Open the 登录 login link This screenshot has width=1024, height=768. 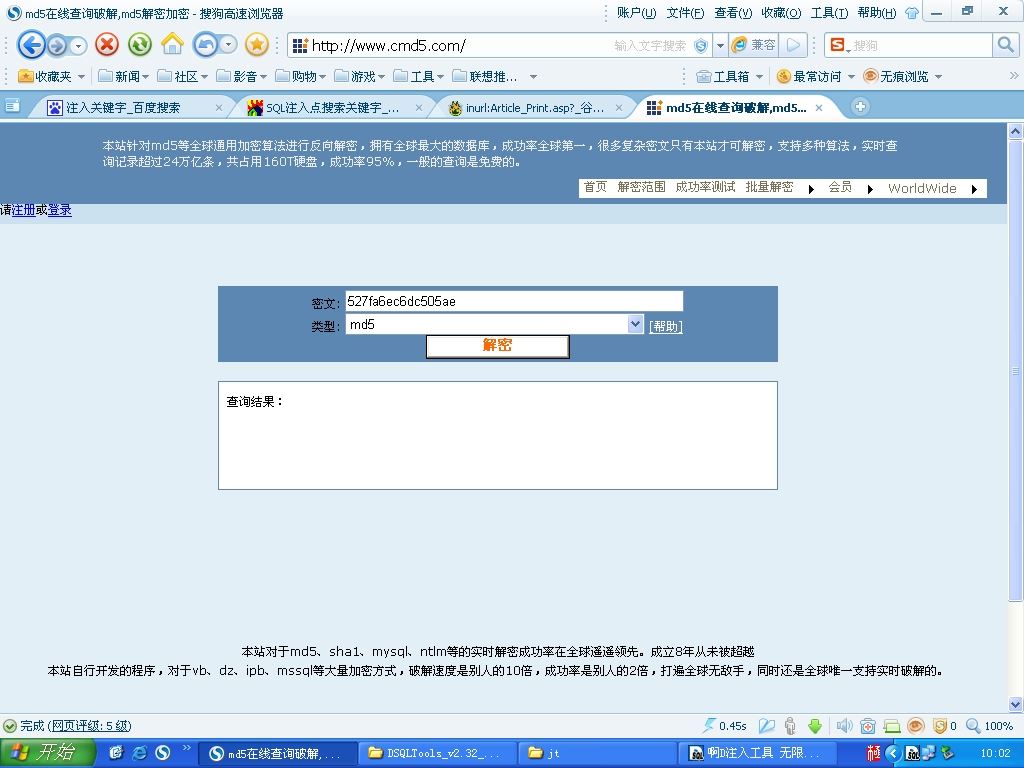click(x=59, y=210)
